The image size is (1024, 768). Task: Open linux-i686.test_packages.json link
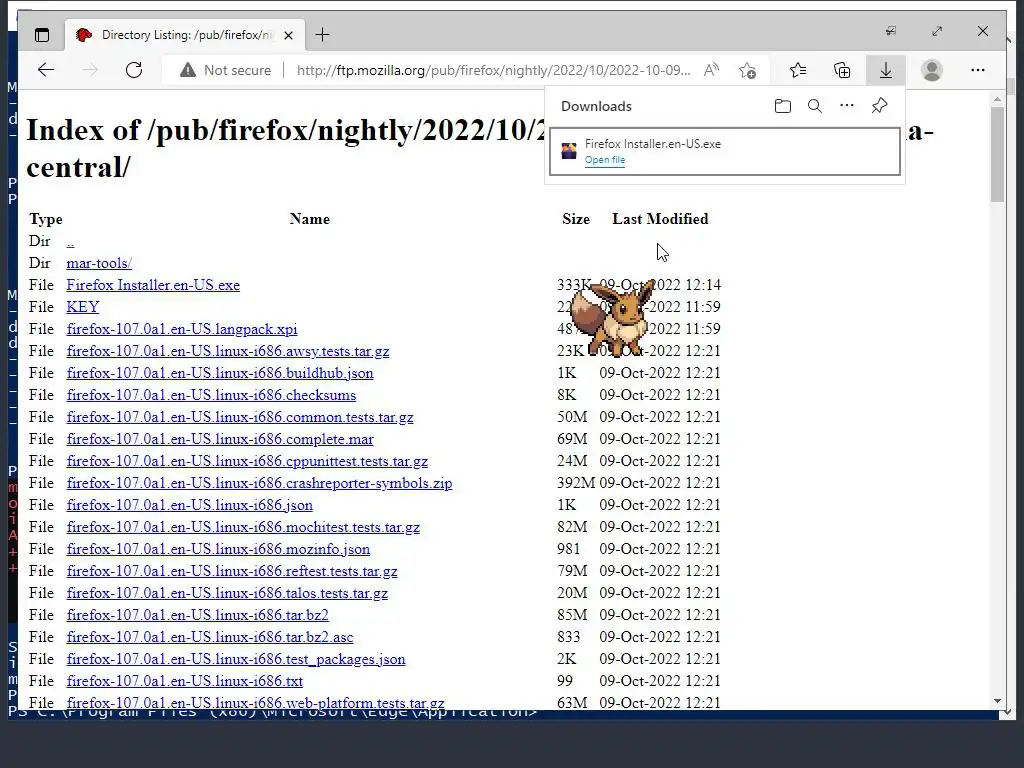coord(236,659)
